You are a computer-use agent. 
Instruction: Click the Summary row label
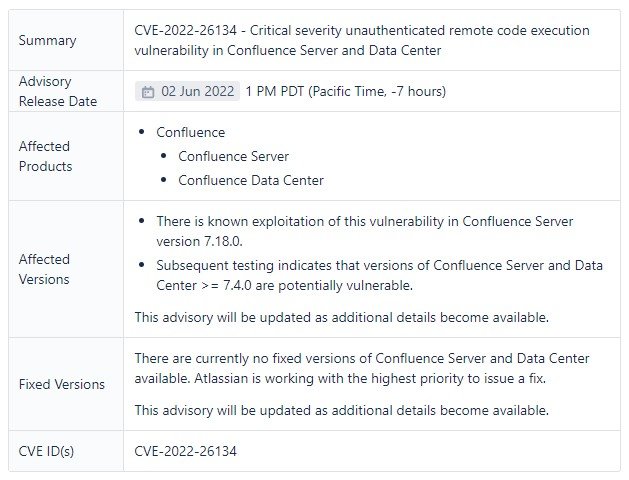pos(47,41)
